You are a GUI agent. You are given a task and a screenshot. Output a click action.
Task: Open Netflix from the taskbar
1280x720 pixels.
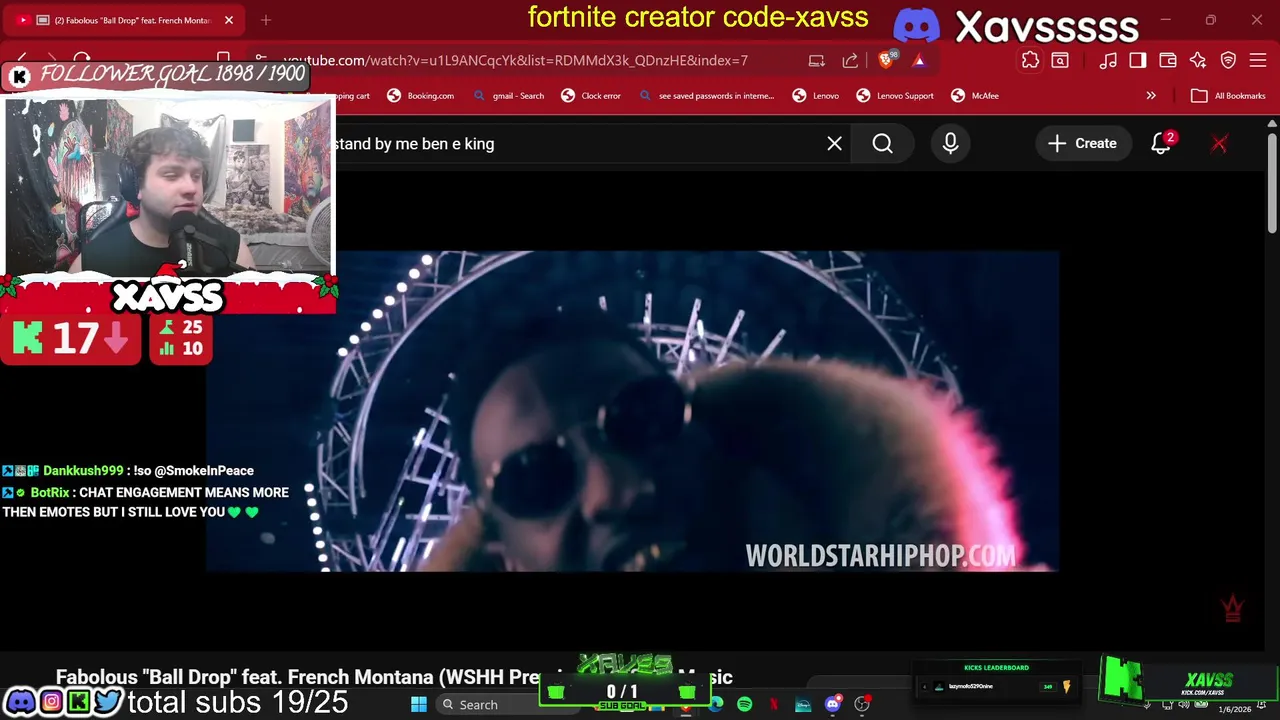point(773,704)
